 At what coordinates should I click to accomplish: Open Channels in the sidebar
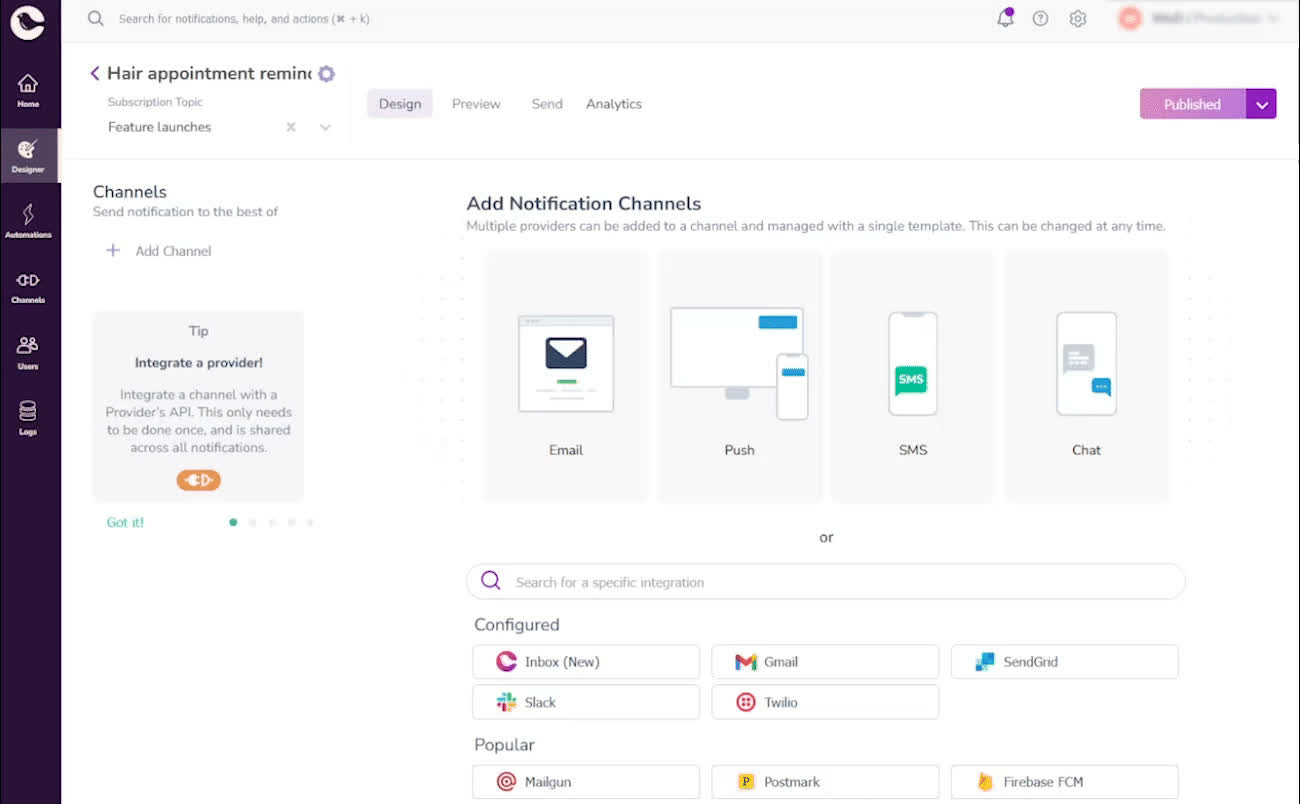pyautogui.click(x=28, y=287)
